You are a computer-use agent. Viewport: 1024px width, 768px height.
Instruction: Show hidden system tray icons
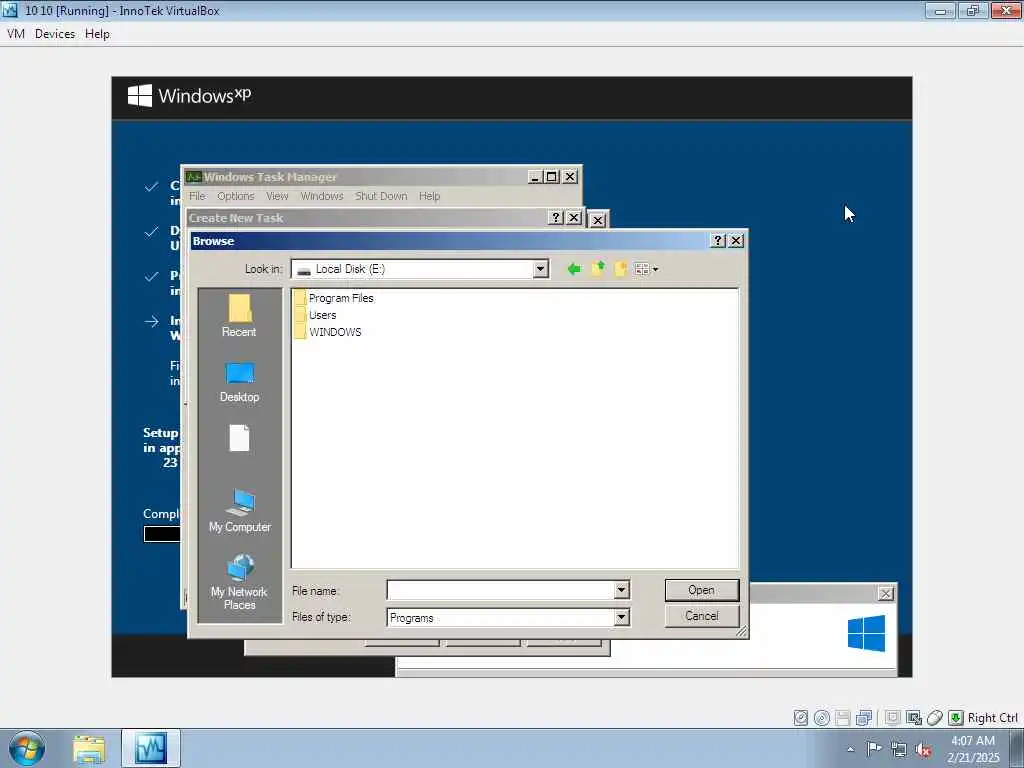850,749
